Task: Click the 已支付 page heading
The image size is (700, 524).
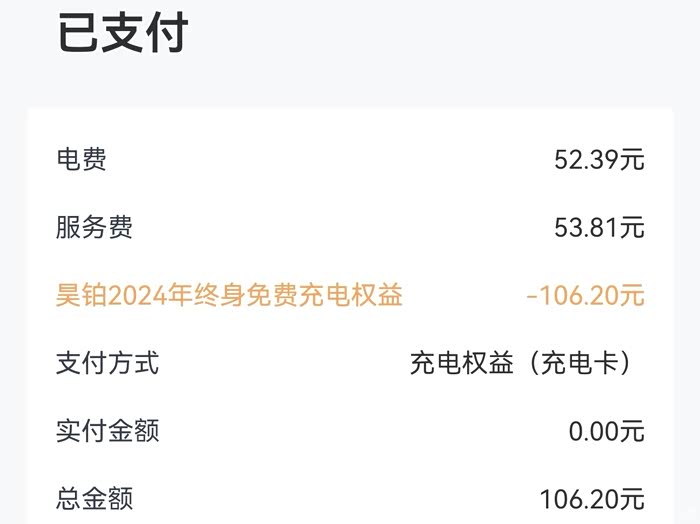Action: click(x=122, y=35)
